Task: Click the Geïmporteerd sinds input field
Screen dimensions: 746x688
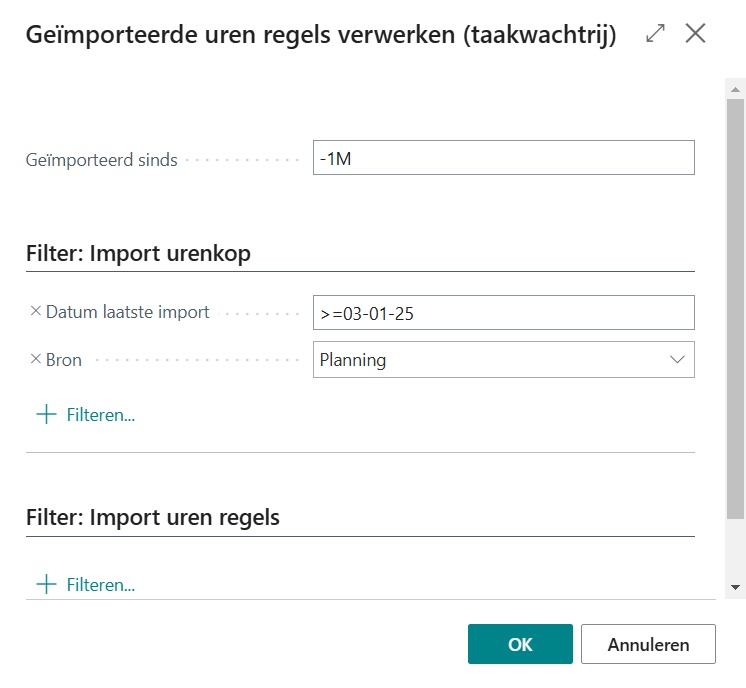Action: click(503, 158)
